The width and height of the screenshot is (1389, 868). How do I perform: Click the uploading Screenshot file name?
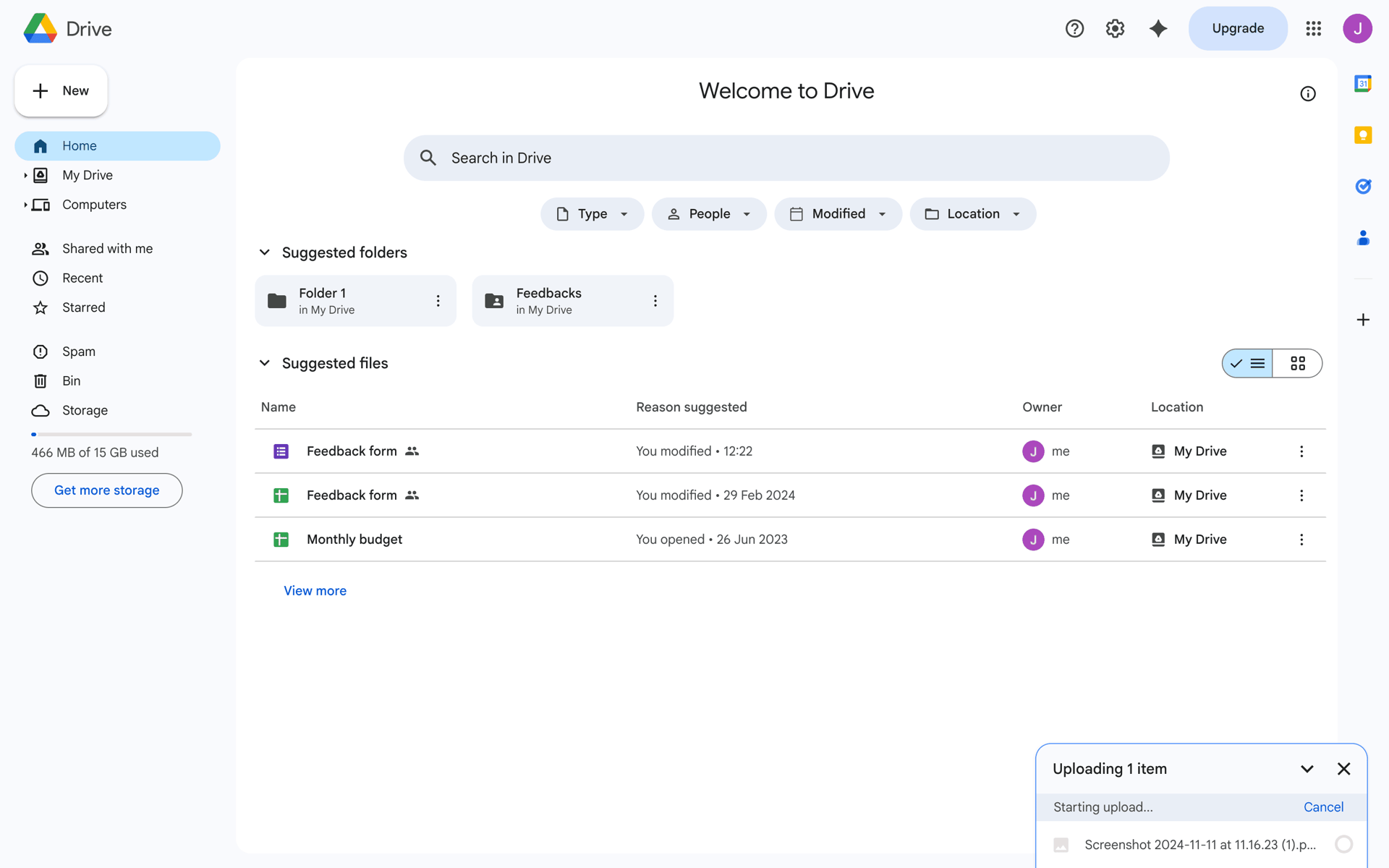[x=1200, y=845]
